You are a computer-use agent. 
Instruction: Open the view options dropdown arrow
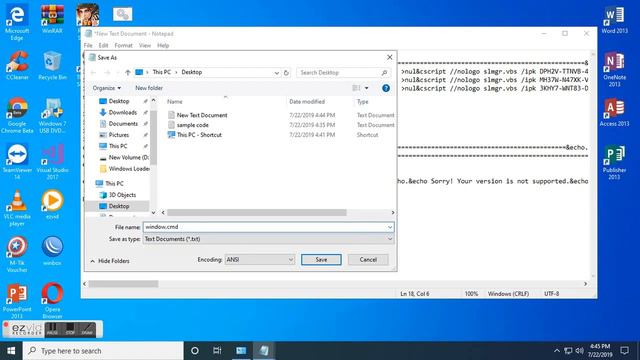coord(367,88)
